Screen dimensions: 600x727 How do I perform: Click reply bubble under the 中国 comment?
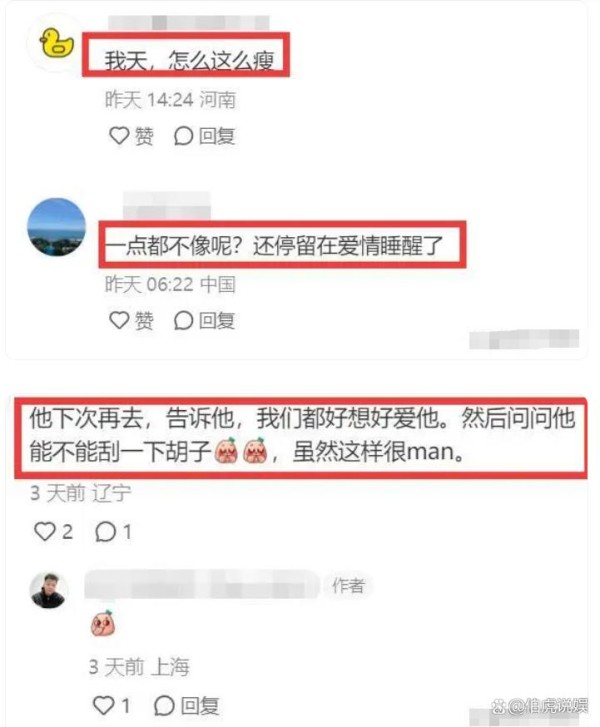click(183, 320)
